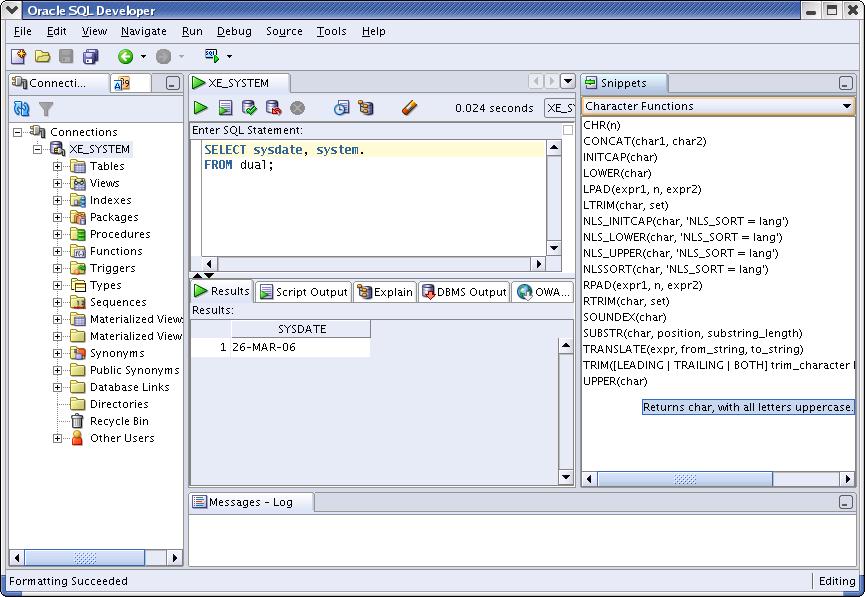865x597 pixels.
Task: Open the worksheet connection dropdown
Action: [x=559, y=108]
